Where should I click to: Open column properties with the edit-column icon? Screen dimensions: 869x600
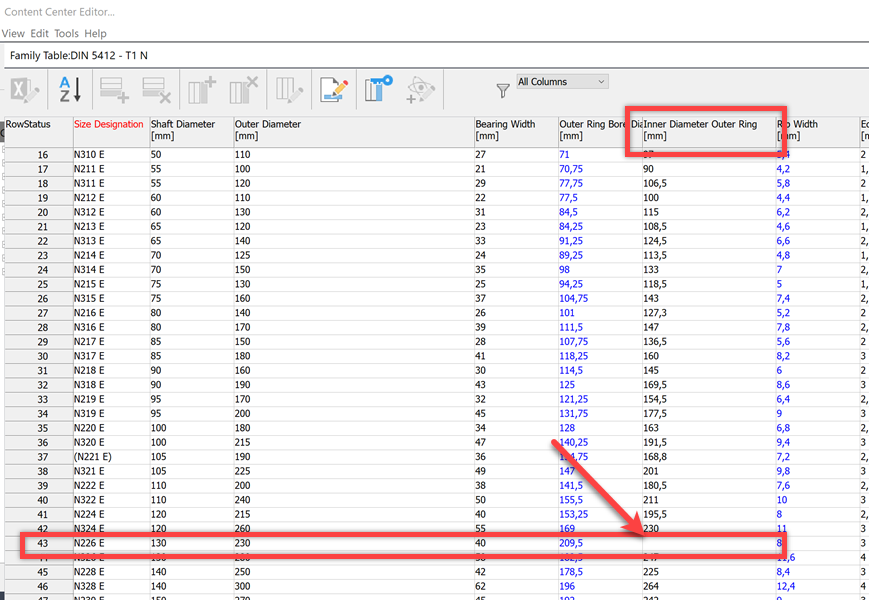(x=288, y=89)
